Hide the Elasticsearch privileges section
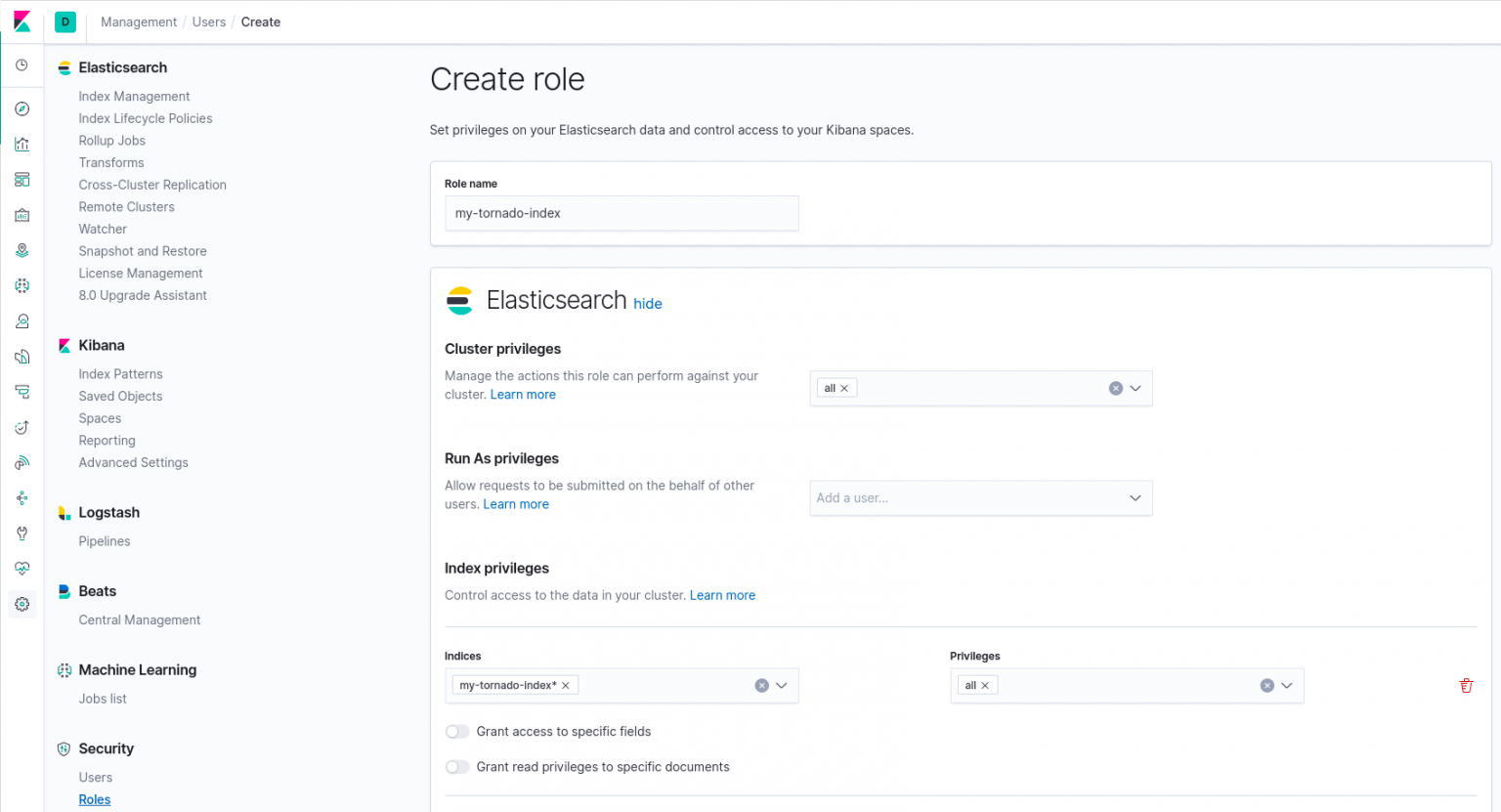This screenshot has width=1501, height=812. pyautogui.click(x=648, y=304)
